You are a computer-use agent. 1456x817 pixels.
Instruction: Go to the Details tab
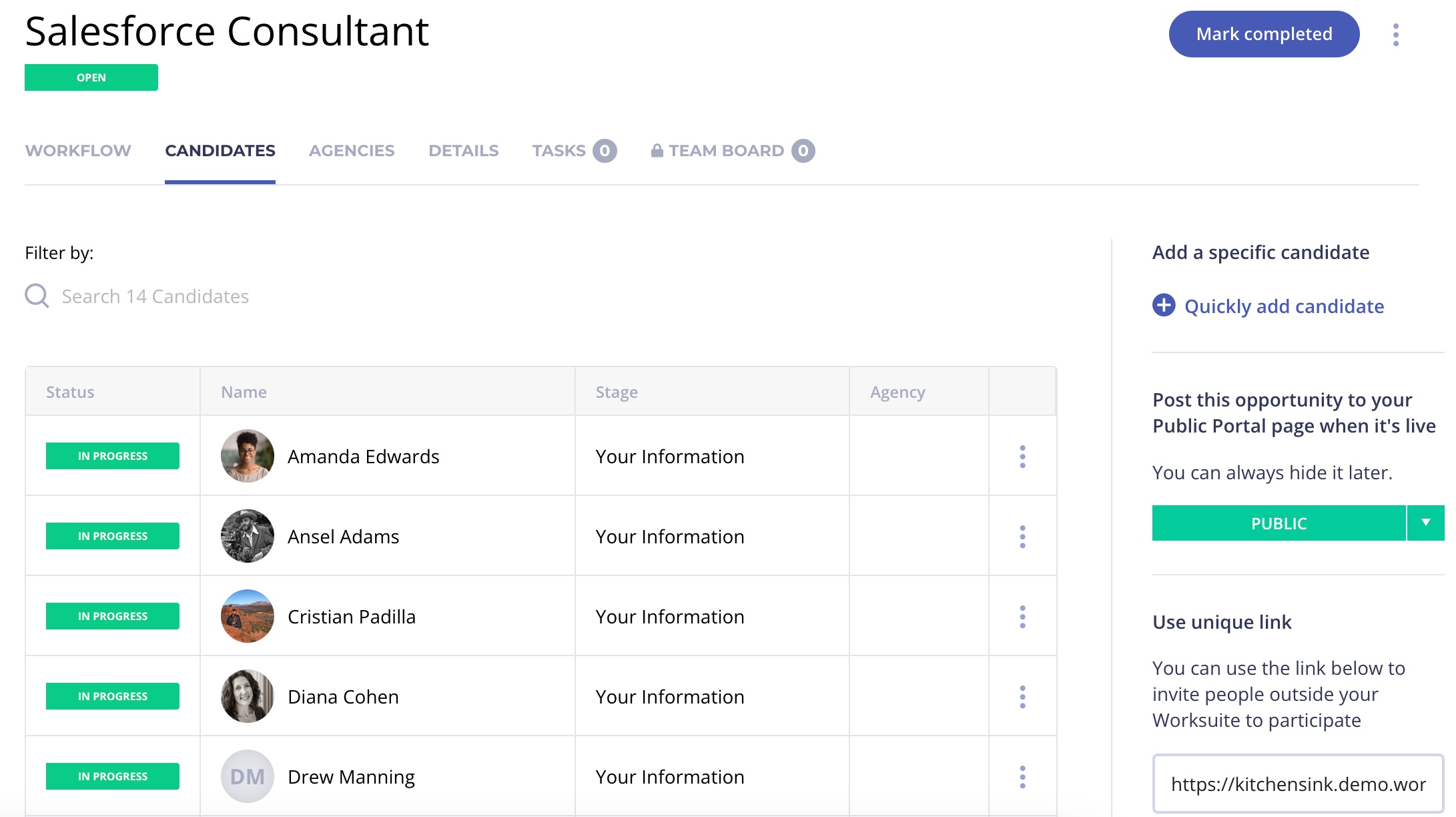[463, 151]
